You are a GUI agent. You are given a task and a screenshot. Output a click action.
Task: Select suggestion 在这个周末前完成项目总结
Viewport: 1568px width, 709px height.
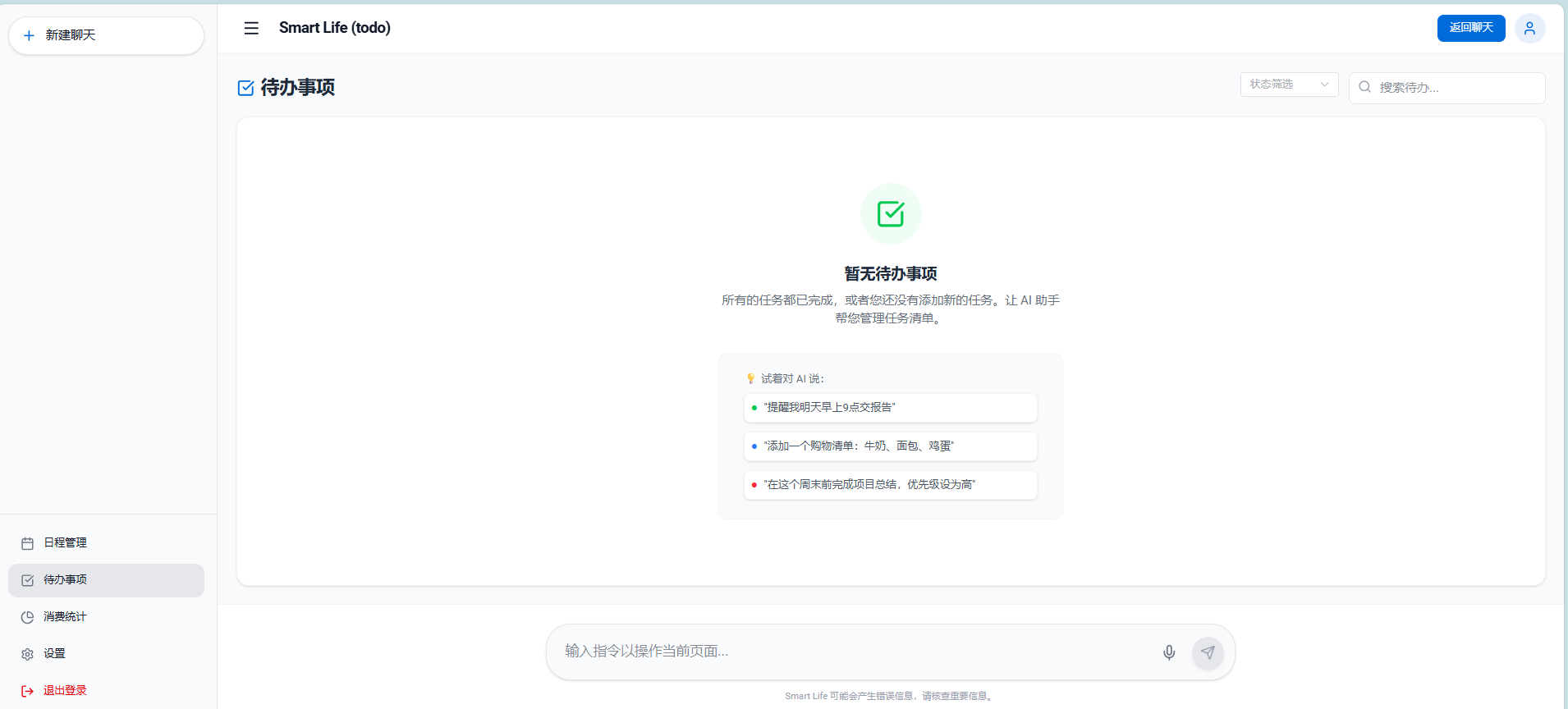coord(891,485)
